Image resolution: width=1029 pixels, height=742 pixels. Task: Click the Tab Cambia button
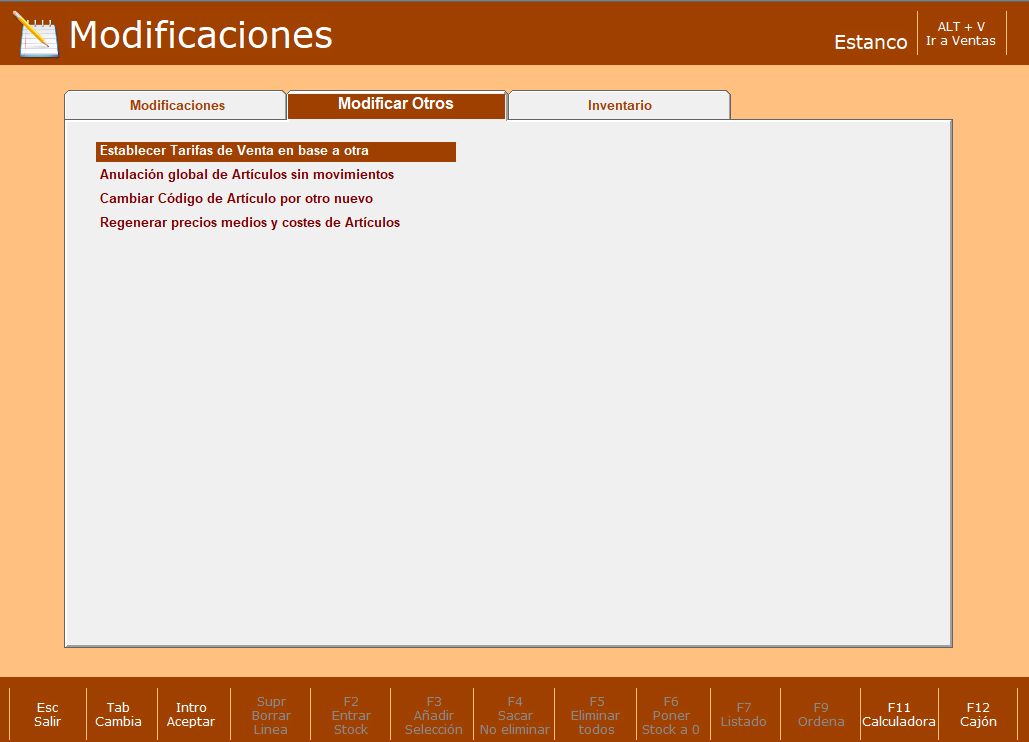click(118, 714)
